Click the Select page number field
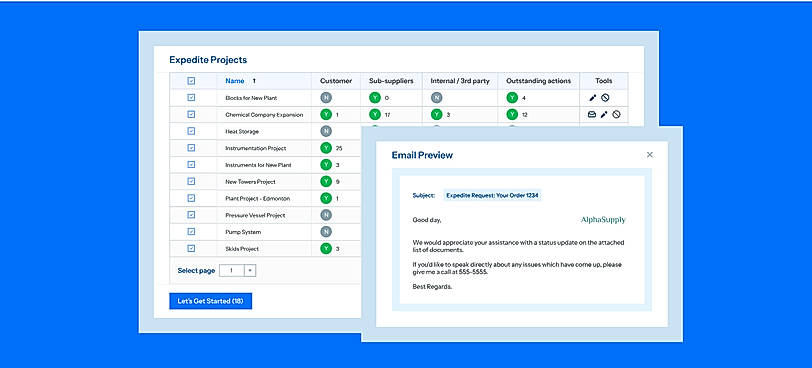 pos(231,270)
